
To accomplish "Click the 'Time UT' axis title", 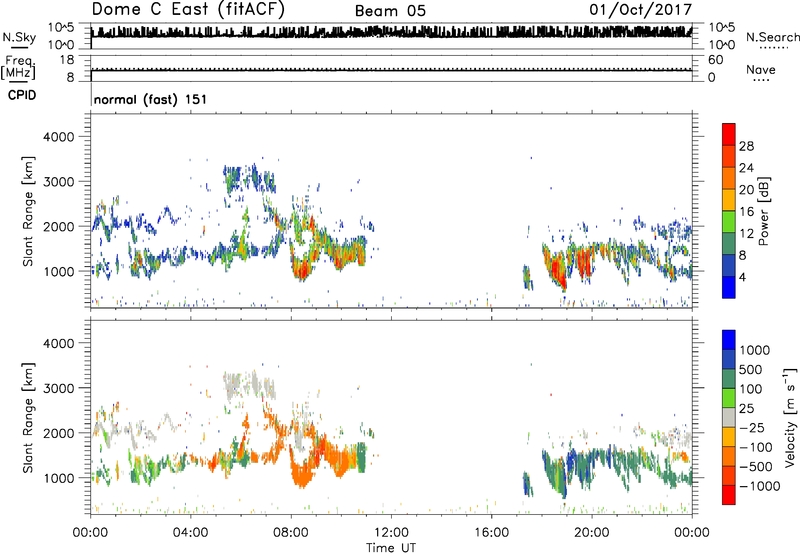I will pyautogui.click(x=391, y=548).
